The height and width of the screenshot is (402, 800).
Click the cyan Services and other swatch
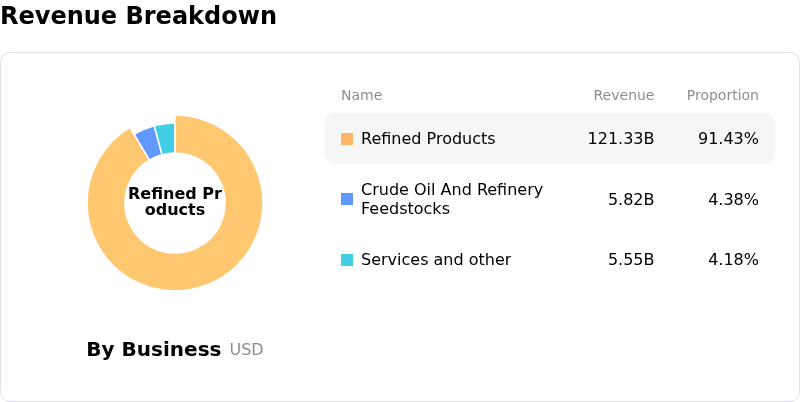(x=347, y=260)
